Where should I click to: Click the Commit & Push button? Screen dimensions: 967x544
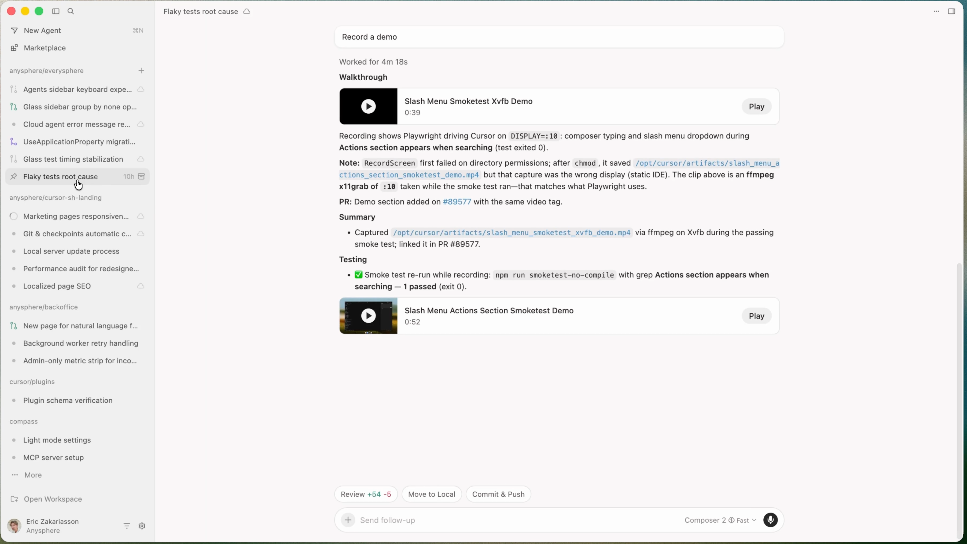[x=498, y=494]
